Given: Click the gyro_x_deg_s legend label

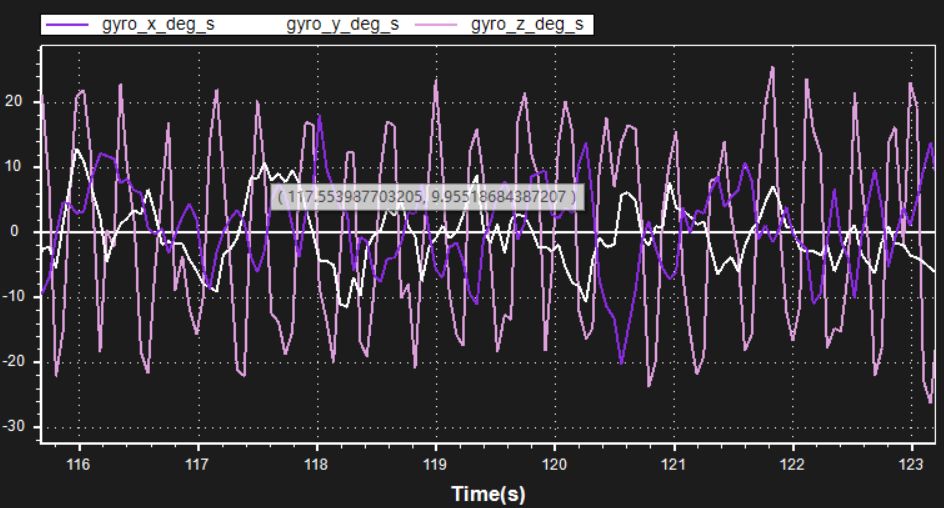Looking at the screenshot, I should point(158,25).
